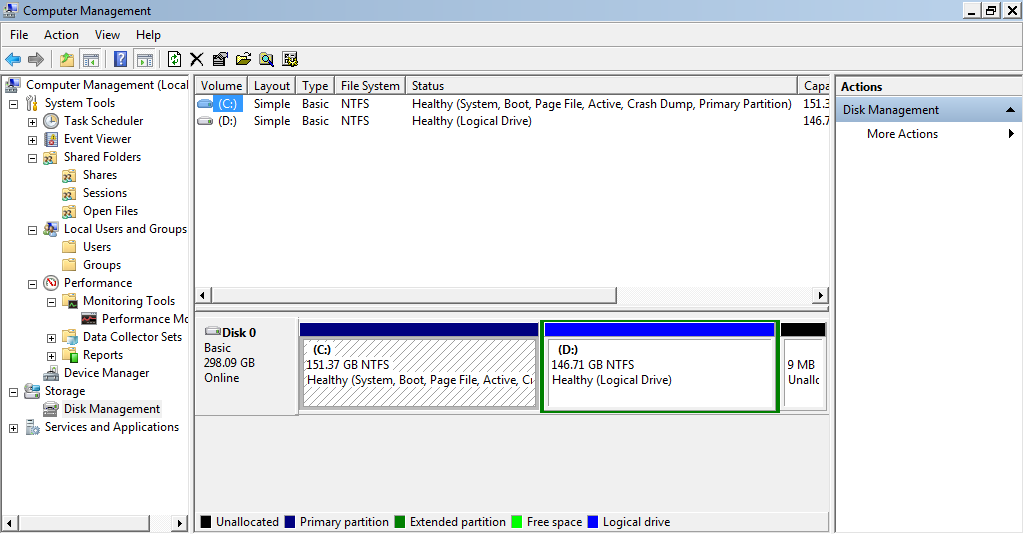Viewport: 1023px width, 534px height.
Task: Click the Services and Applications icon
Action: [33, 428]
